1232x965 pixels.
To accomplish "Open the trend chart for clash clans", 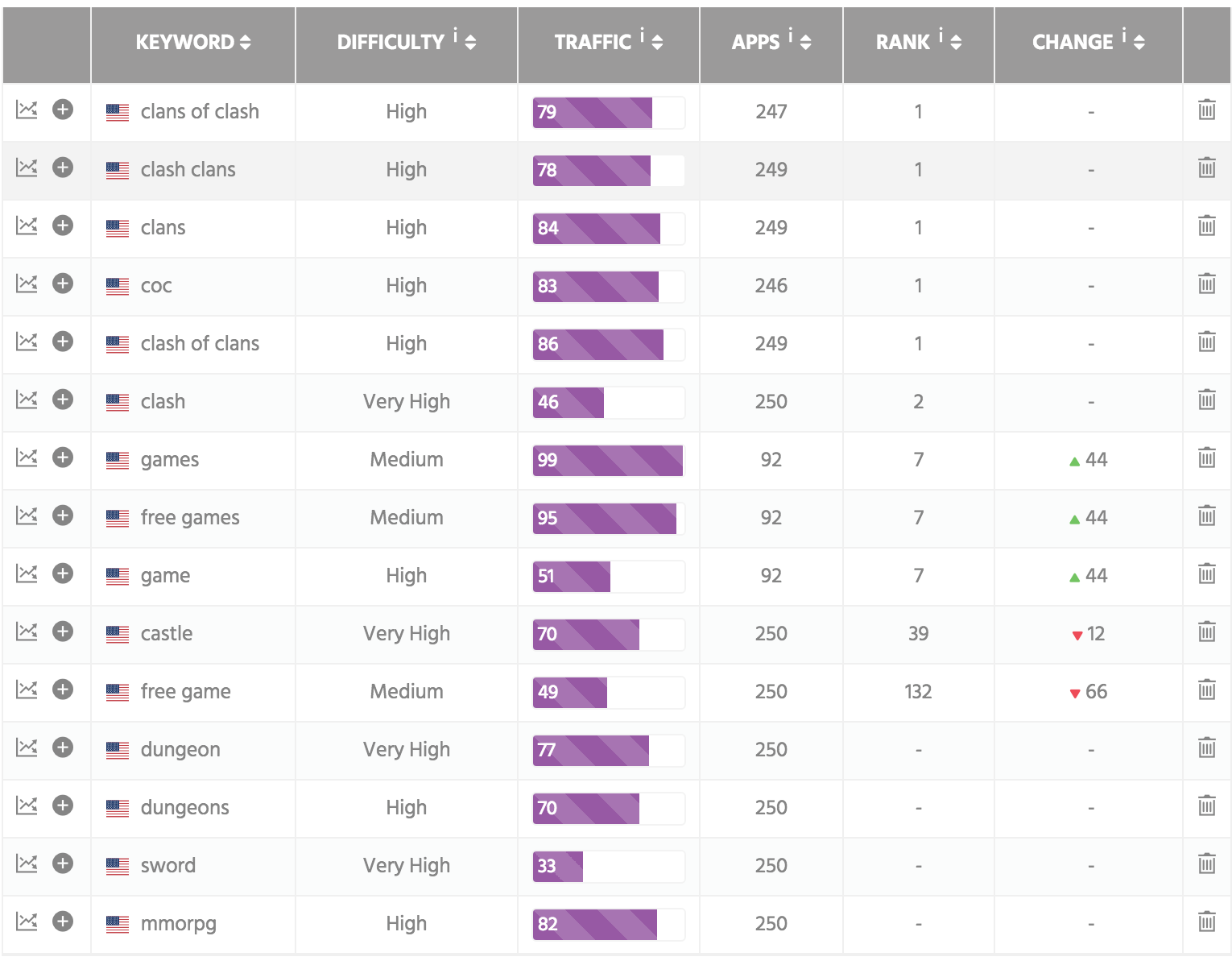I will coord(27,168).
